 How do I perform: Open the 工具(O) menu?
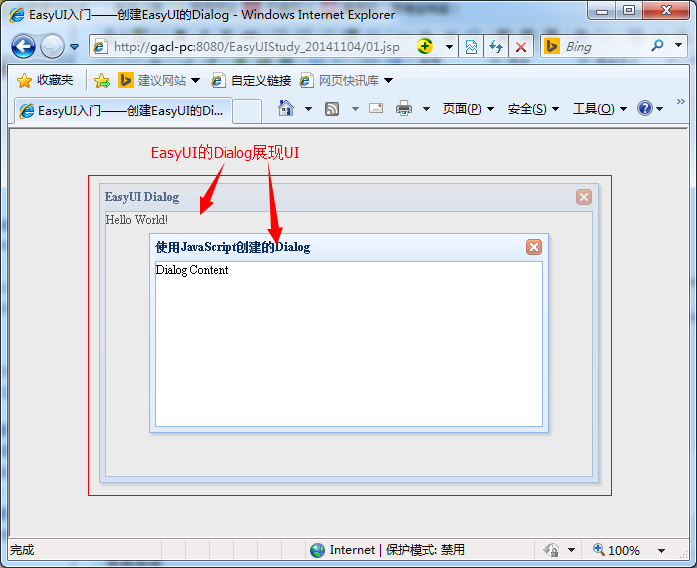click(600, 109)
